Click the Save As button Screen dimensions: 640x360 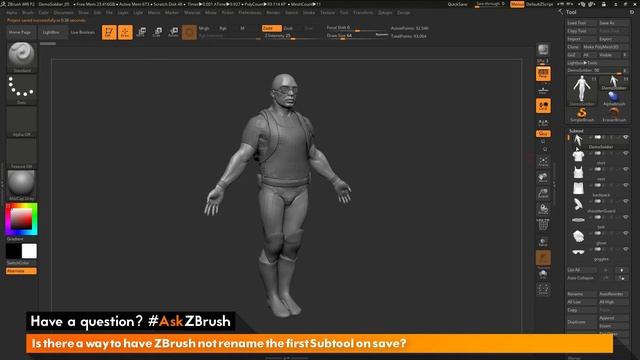click(613, 23)
